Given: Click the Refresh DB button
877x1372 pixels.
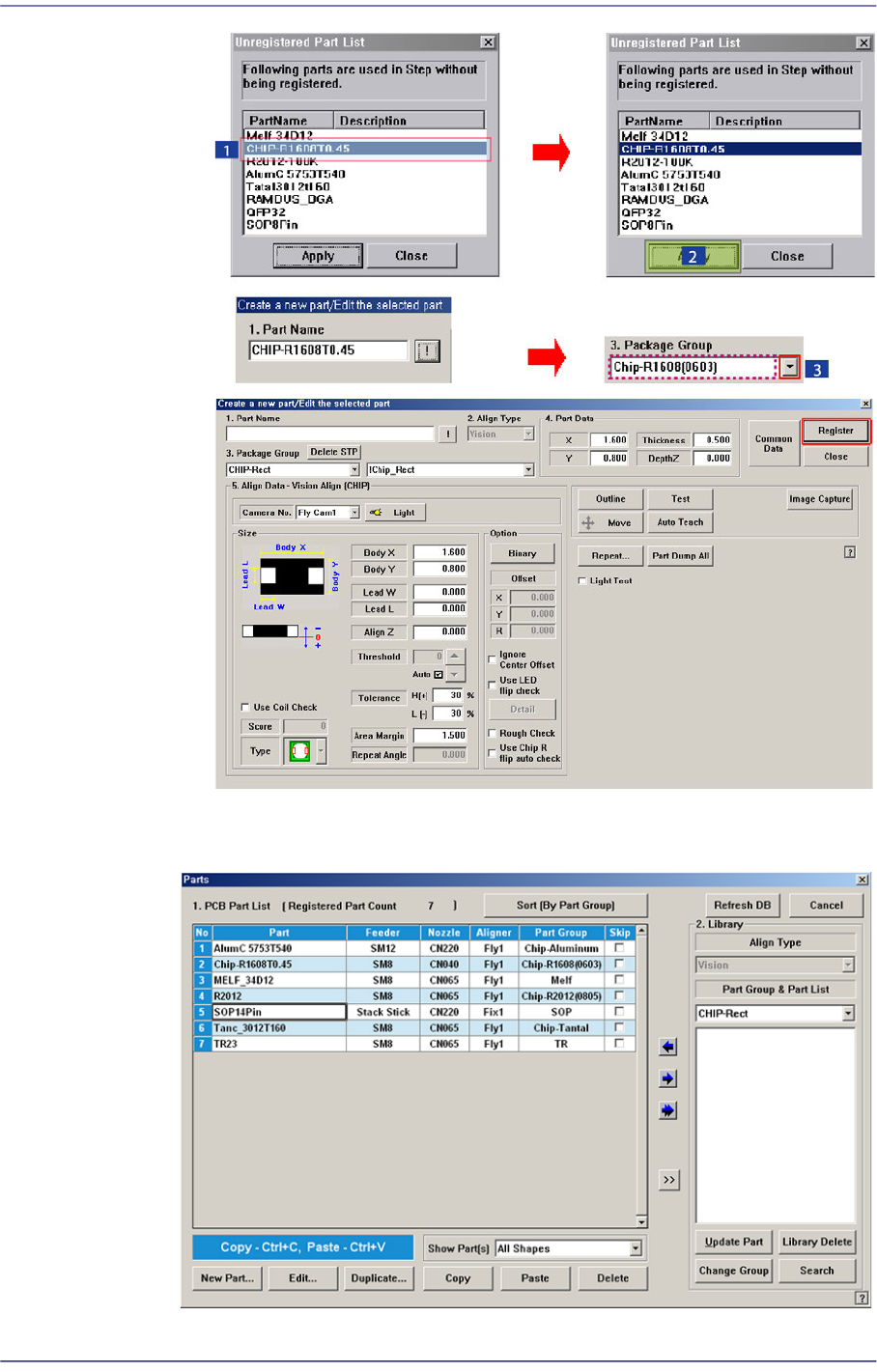Looking at the screenshot, I should pyautogui.click(x=743, y=906).
